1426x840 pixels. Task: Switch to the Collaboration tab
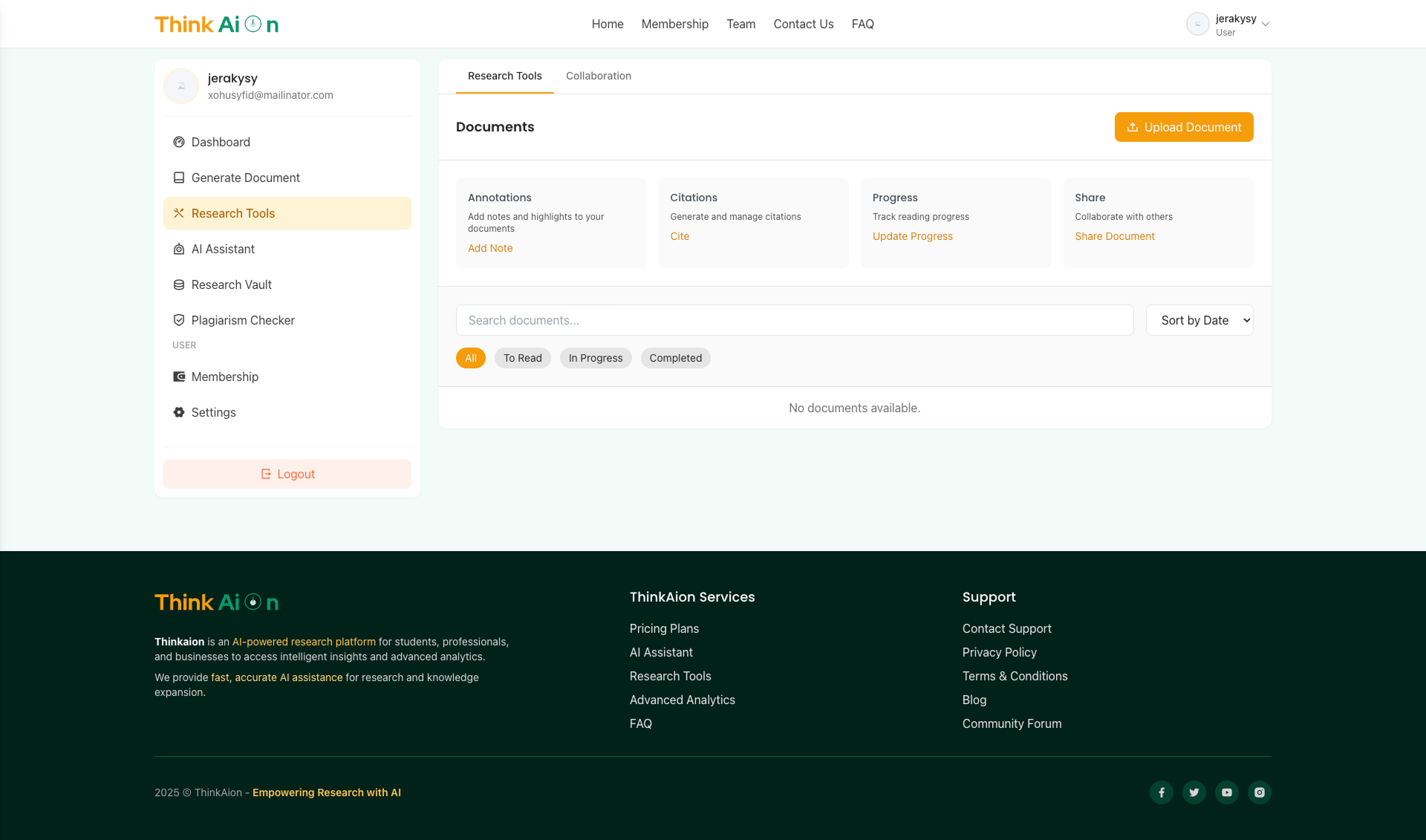pyautogui.click(x=598, y=76)
